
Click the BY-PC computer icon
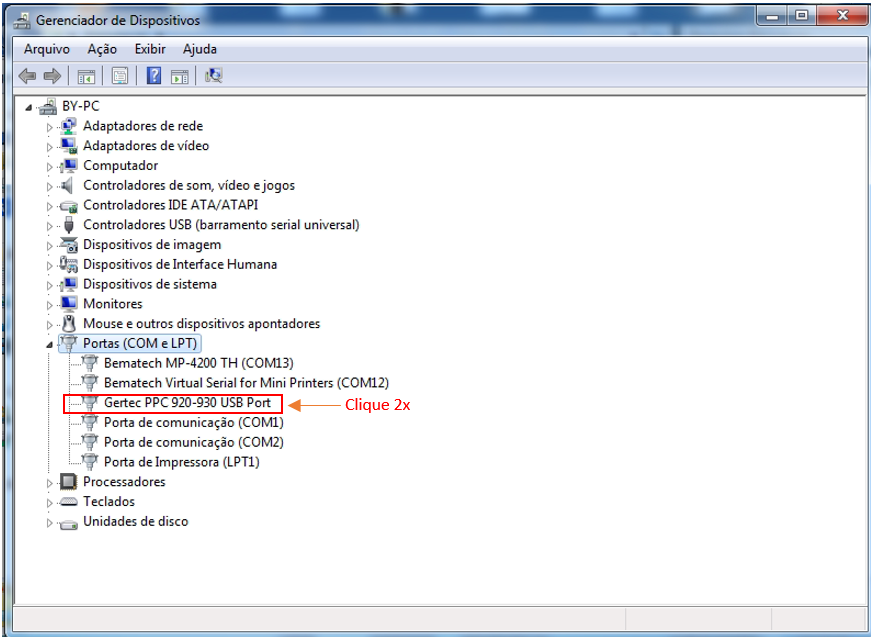tap(49, 106)
